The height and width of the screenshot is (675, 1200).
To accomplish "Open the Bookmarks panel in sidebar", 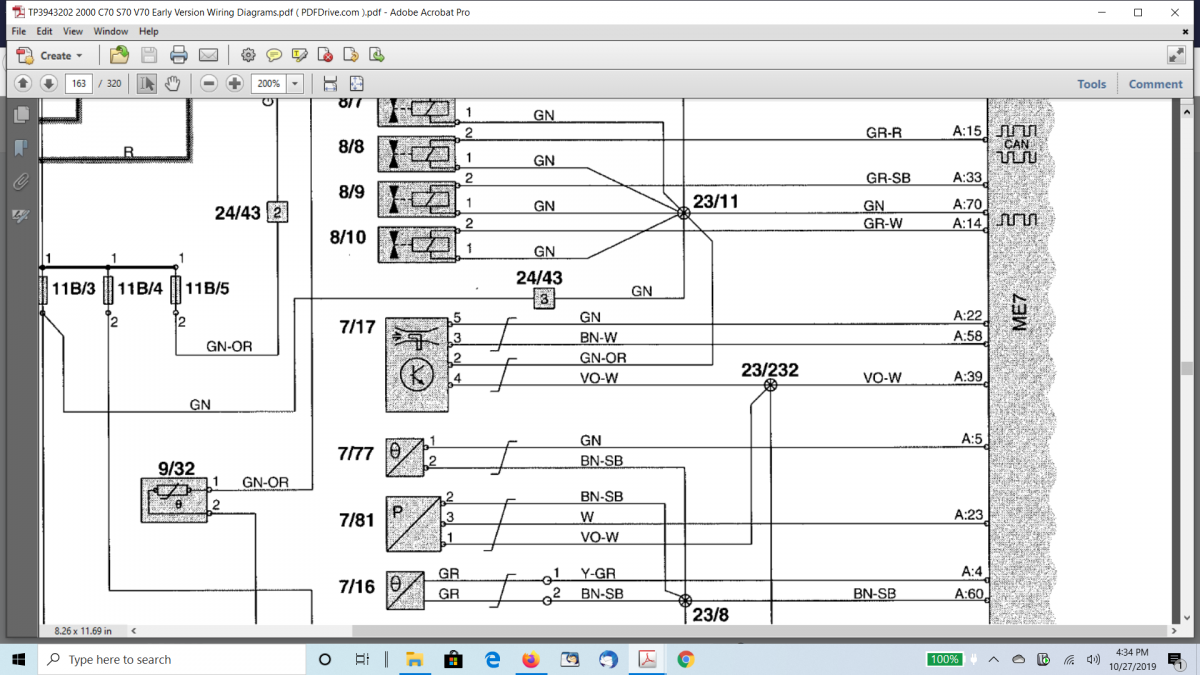I will point(20,149).
